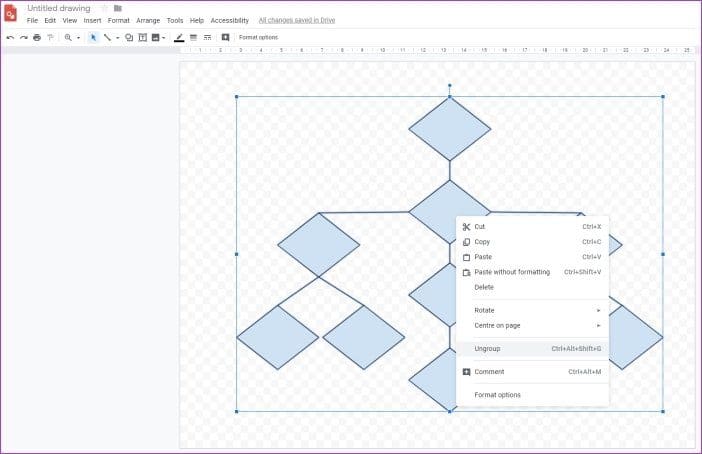Open the line weight menu
The image size is (702, 454).
pos(193,38)
